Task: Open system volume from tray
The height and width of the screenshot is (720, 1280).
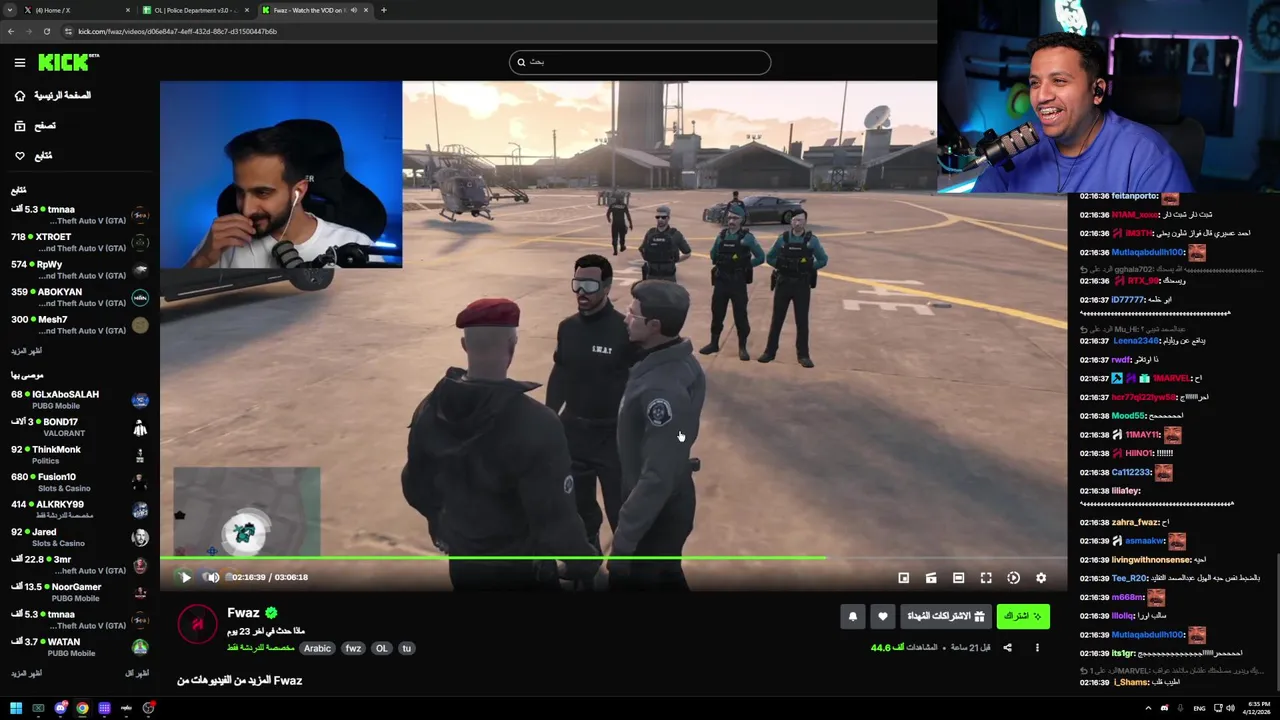Action: pos(1230,708)
